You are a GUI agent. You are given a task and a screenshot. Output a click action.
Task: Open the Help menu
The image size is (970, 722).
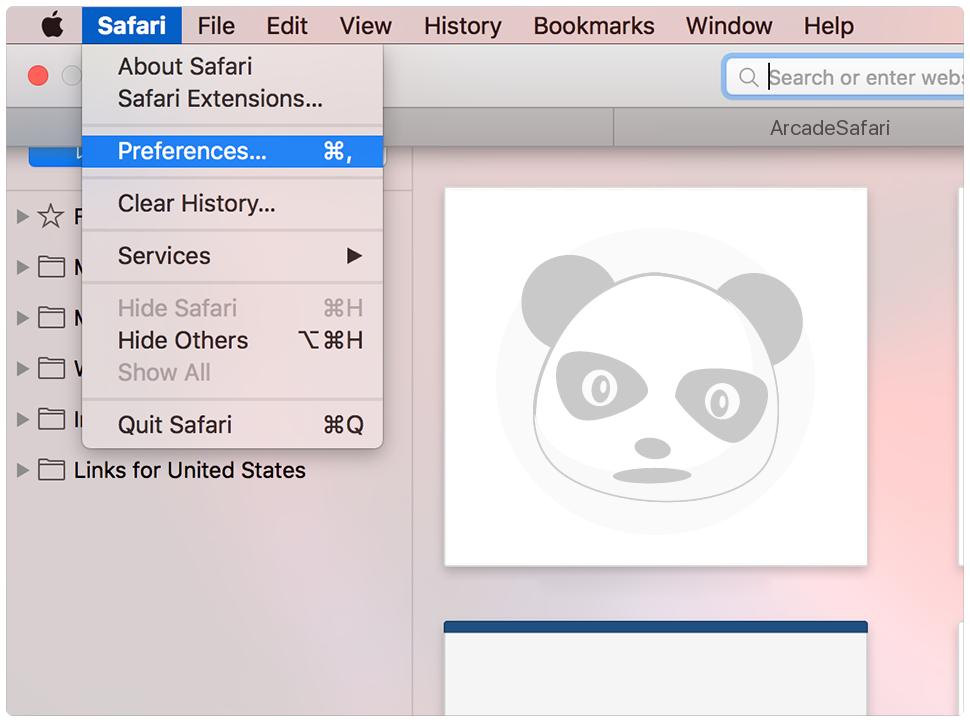pyautogui.click(x=829, y=25)
